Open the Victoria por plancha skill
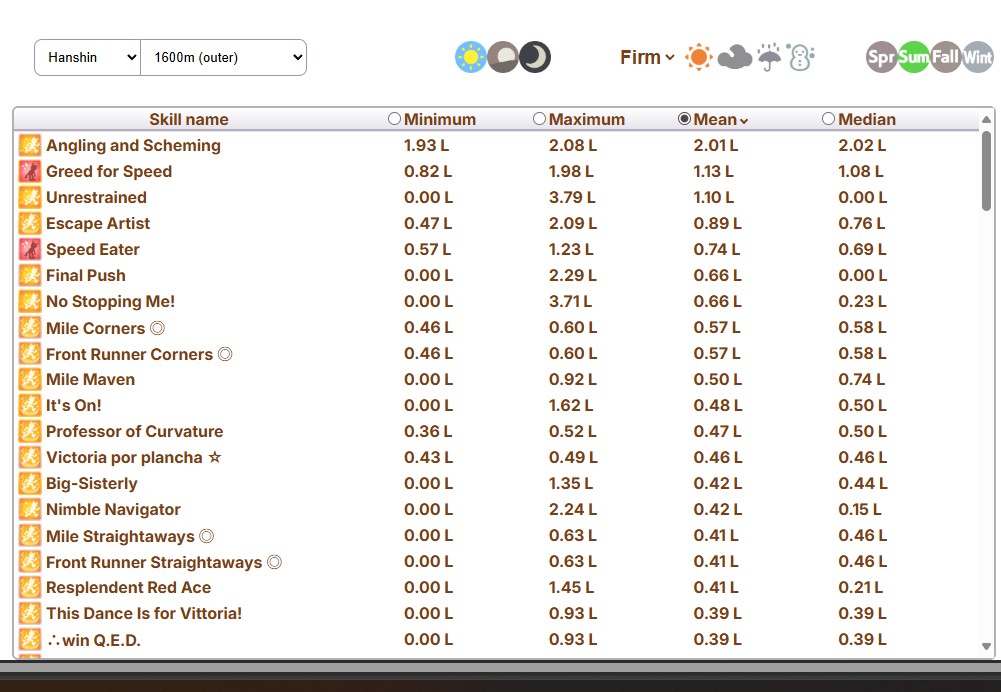Viewport: 1001px width, 692px height. [x=133, y=458]
